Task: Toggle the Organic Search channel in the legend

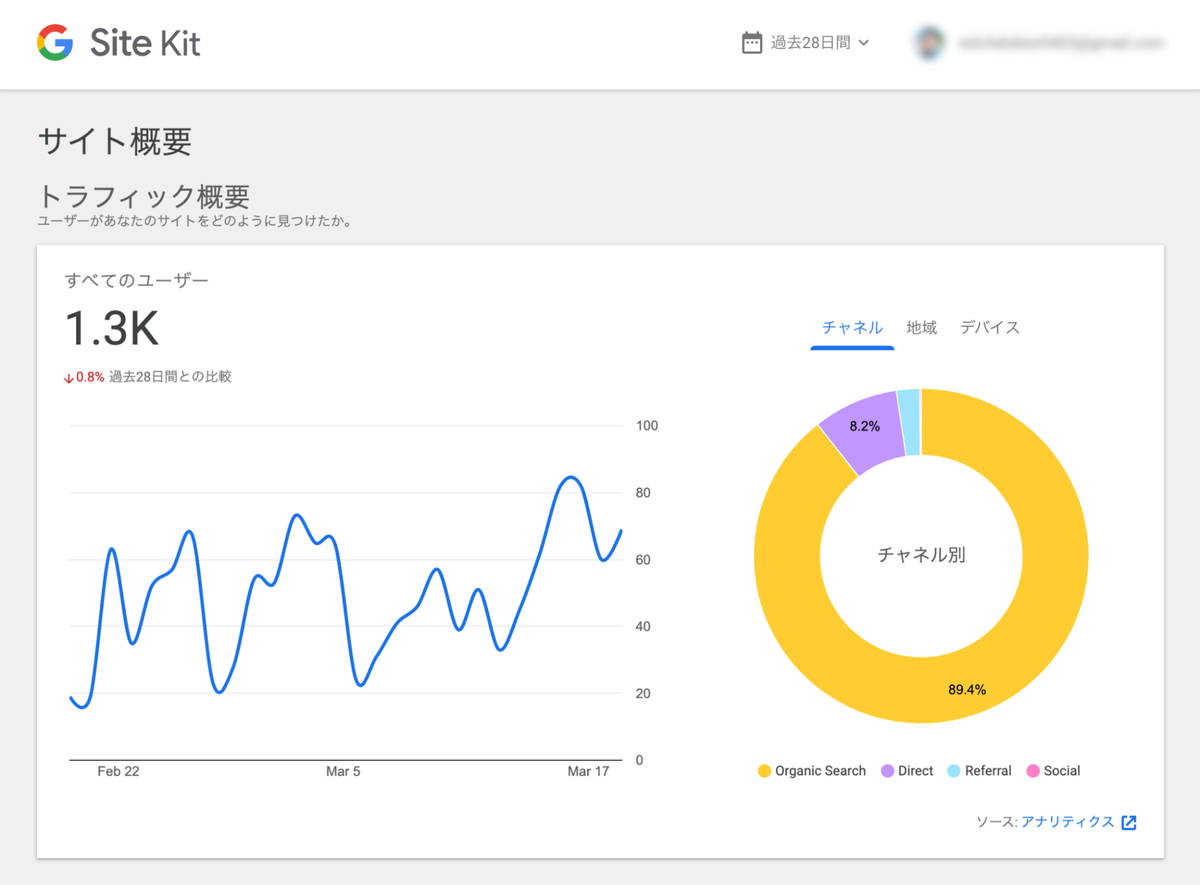Action: tap(811, 771)
